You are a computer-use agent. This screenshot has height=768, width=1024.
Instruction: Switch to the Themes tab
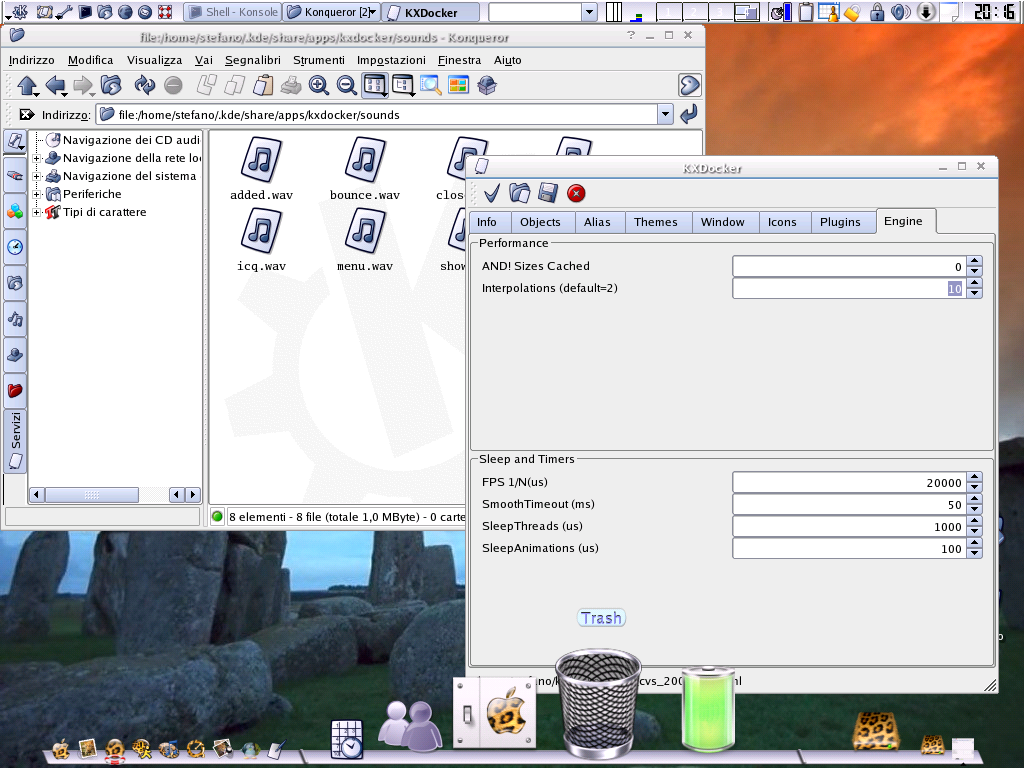[656, 222]
